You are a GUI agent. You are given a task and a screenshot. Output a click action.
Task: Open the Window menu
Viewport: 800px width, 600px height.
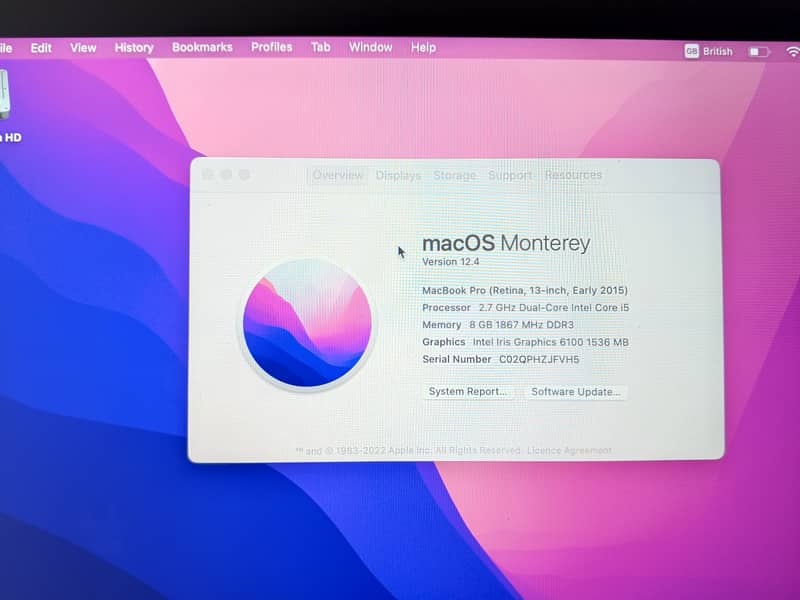[370, 47]
